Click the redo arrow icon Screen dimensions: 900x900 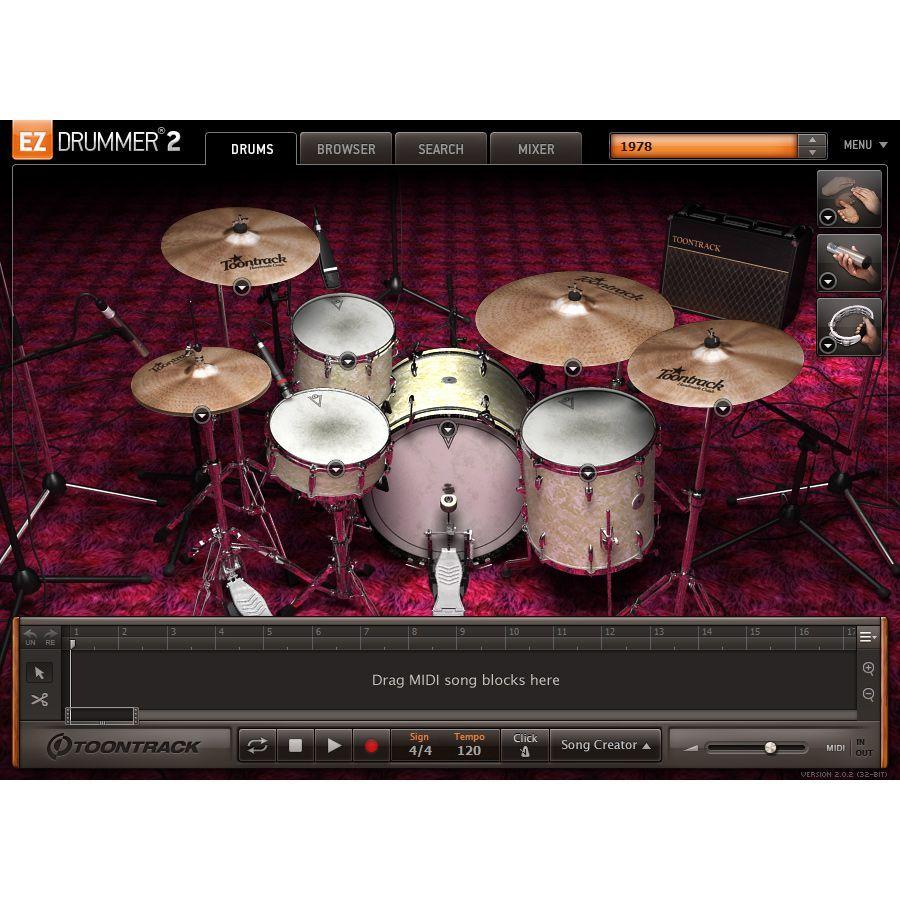[51, 637]
